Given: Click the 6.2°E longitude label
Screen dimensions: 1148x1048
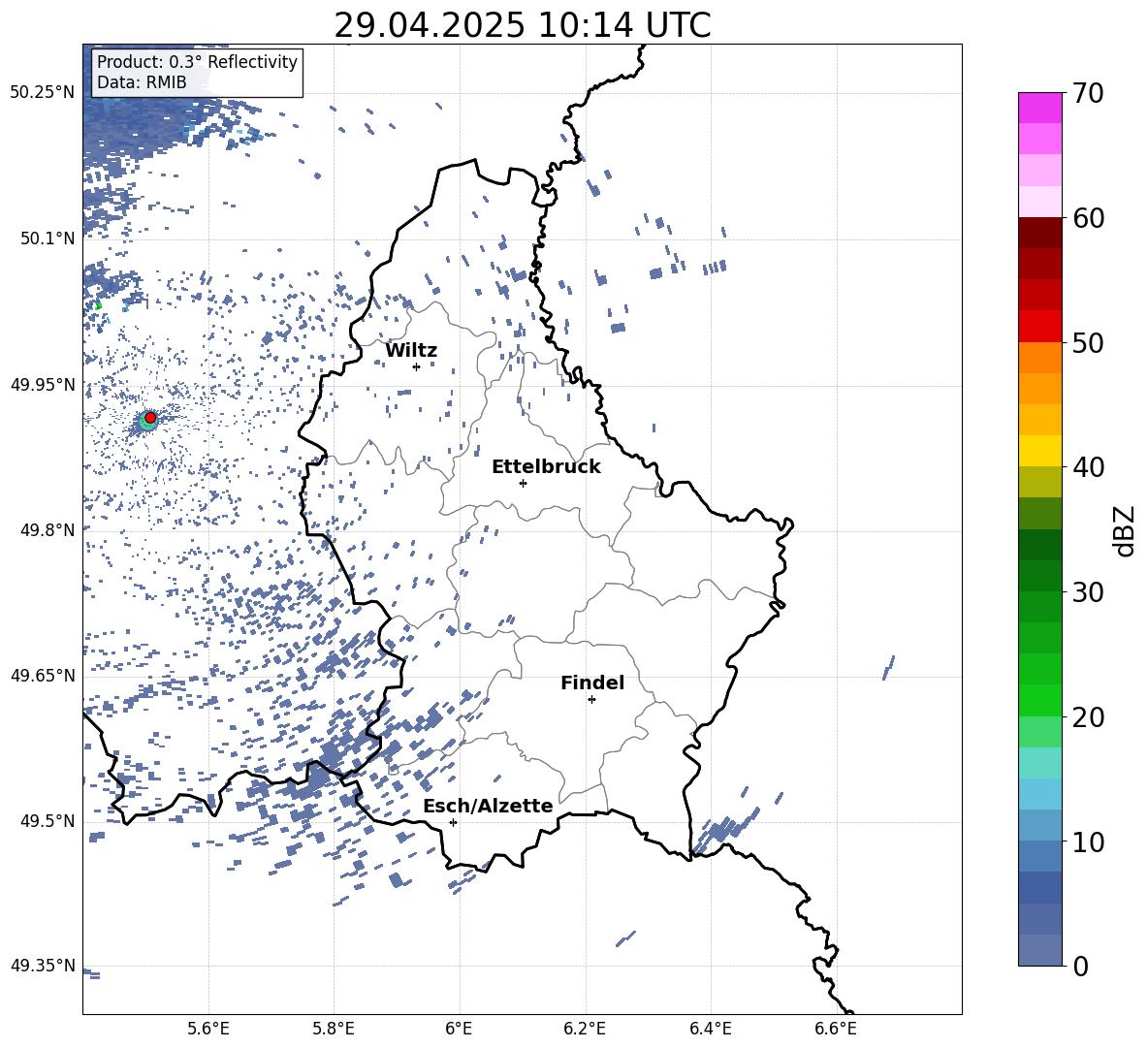Looking at the screenshot, I should (585, 1029).
